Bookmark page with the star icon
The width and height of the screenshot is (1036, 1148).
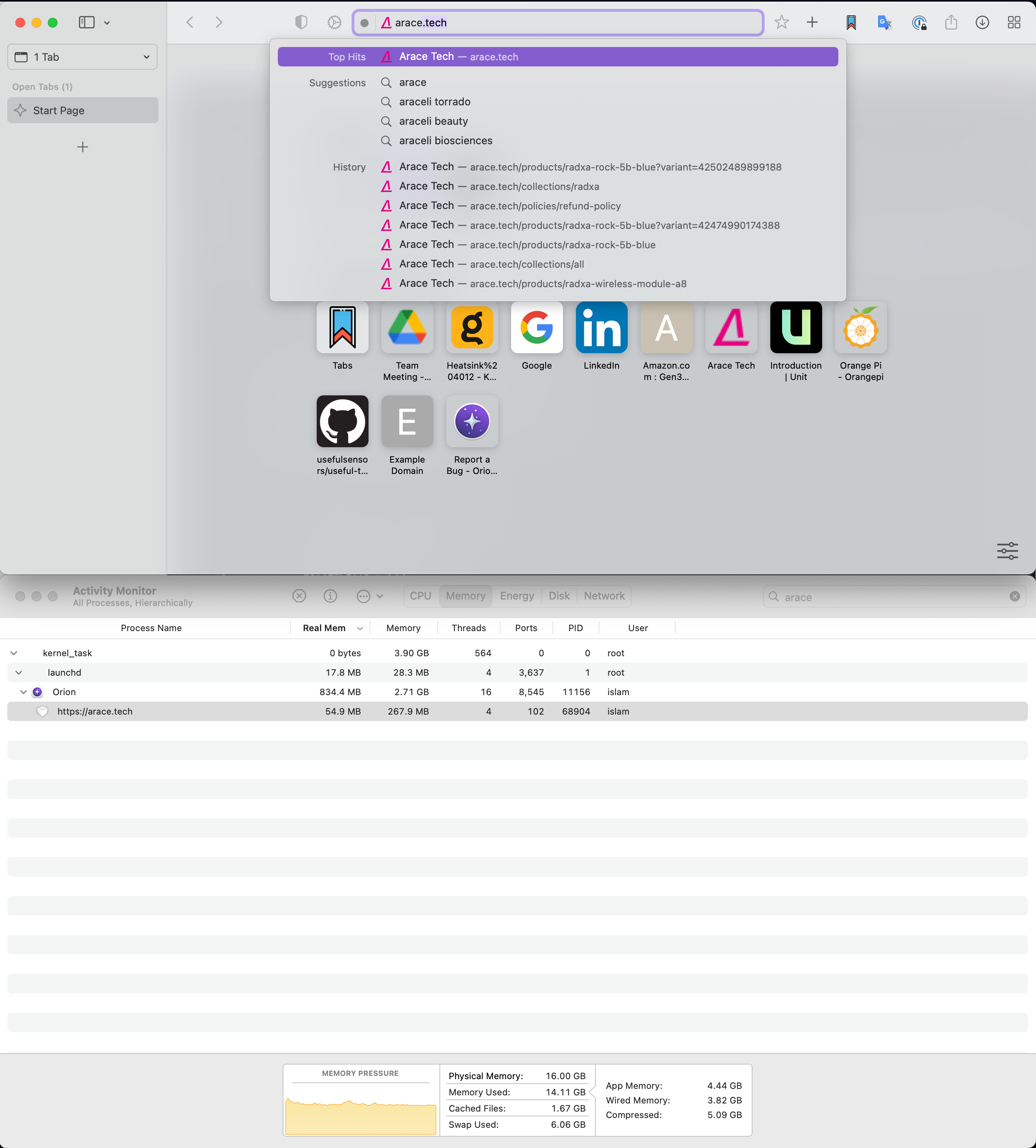pos(782,22)
